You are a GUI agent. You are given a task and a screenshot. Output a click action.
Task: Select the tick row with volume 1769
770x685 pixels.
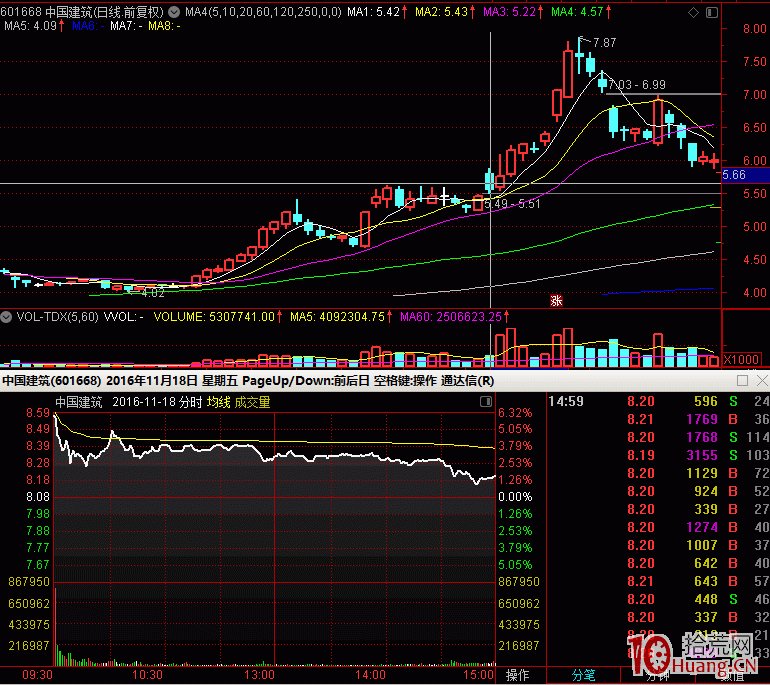click(x=658, y=419)
